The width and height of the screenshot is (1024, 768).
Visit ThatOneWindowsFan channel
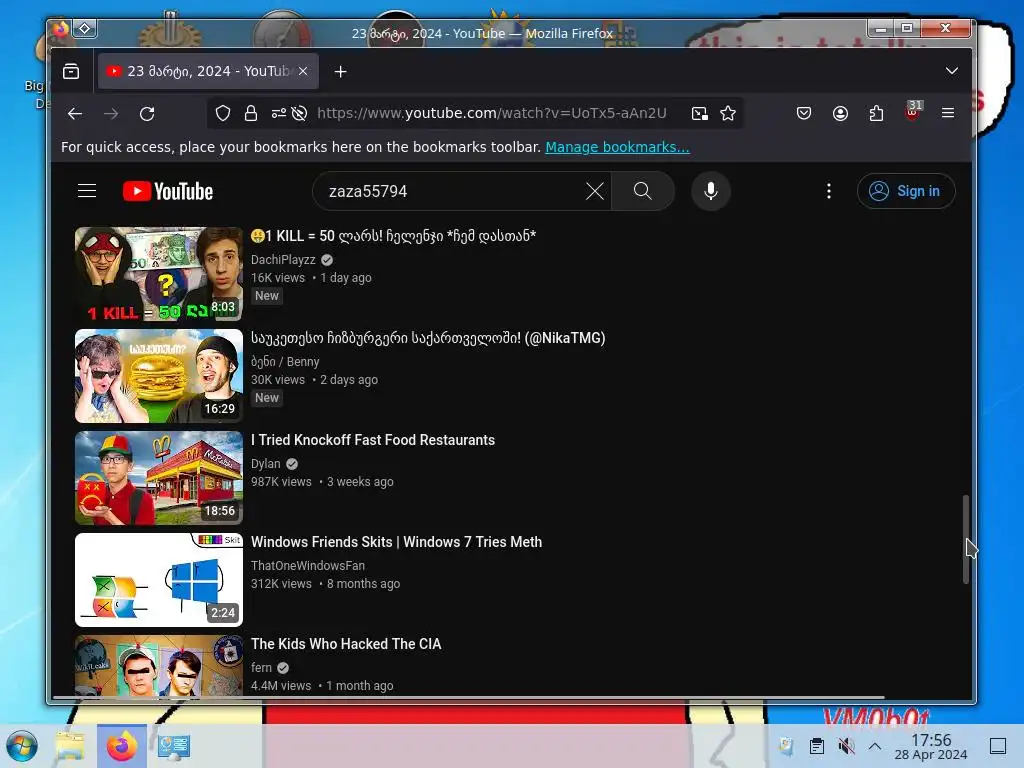308,566
